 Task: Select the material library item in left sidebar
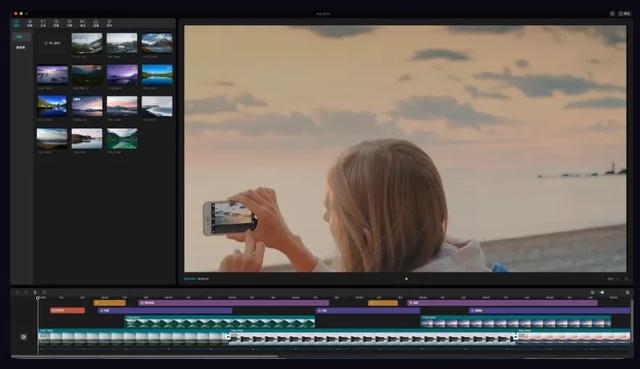(20, 47)
